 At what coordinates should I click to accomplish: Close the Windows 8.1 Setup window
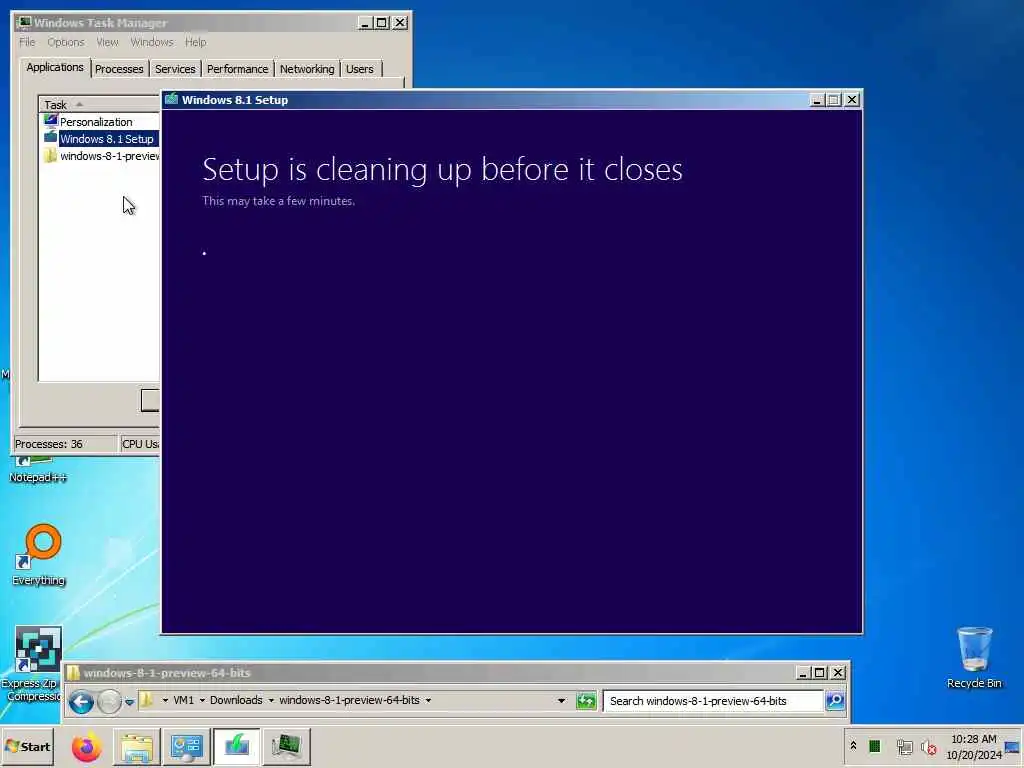(852, 100)
